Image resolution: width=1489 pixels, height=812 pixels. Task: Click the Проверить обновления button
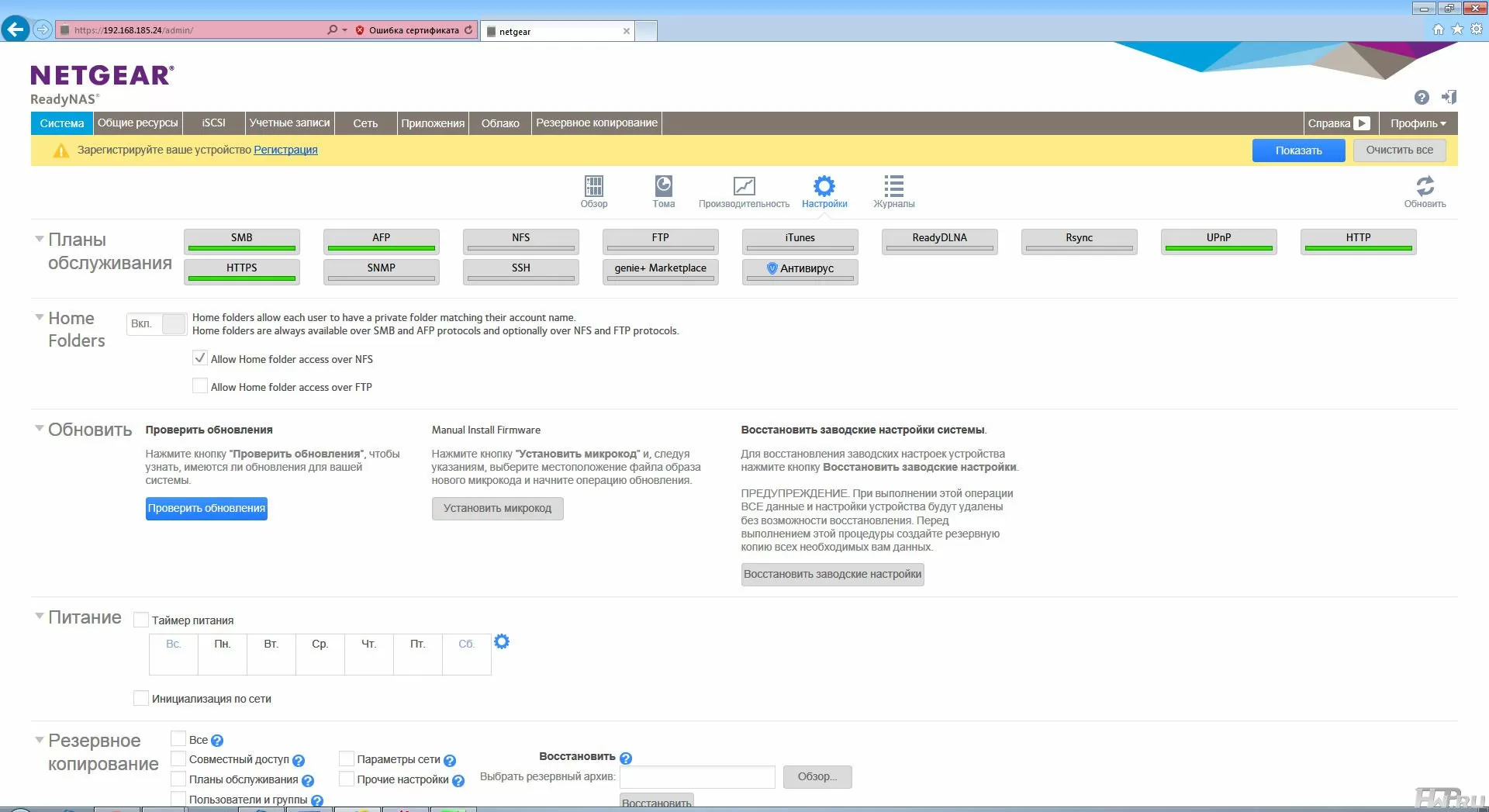[206, 508]
